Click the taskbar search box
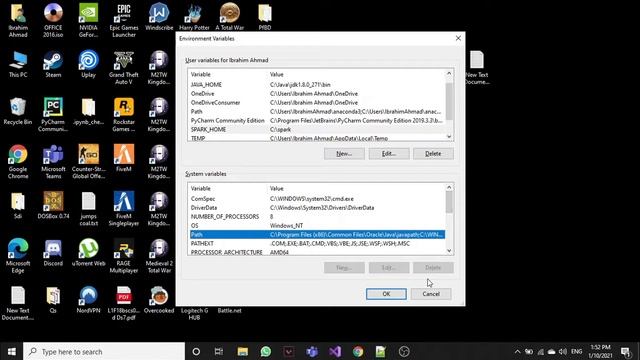640x360 pixels. pyautogui.click(x=104, y=351)
